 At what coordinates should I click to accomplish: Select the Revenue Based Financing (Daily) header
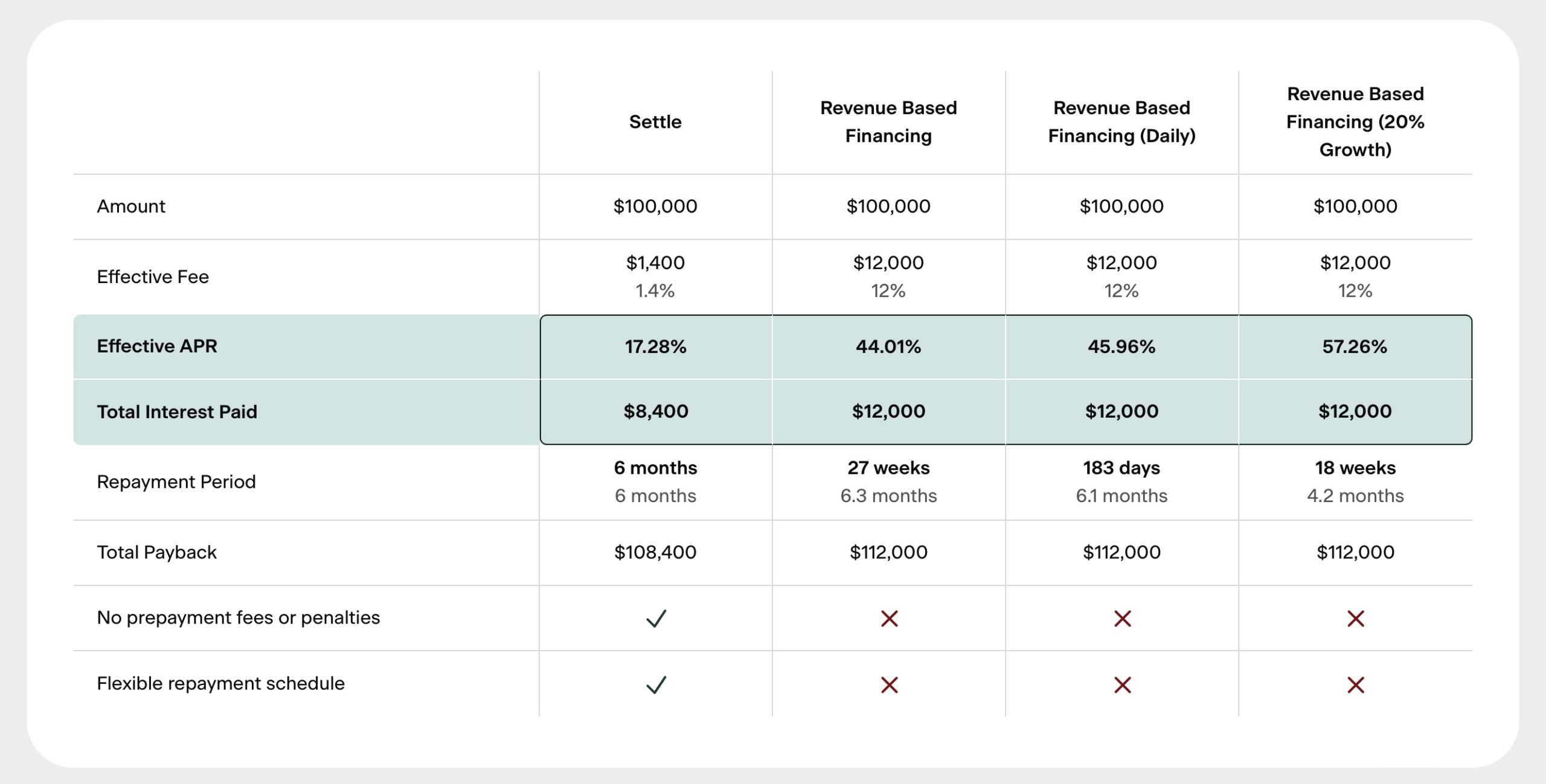point(1121,122)
